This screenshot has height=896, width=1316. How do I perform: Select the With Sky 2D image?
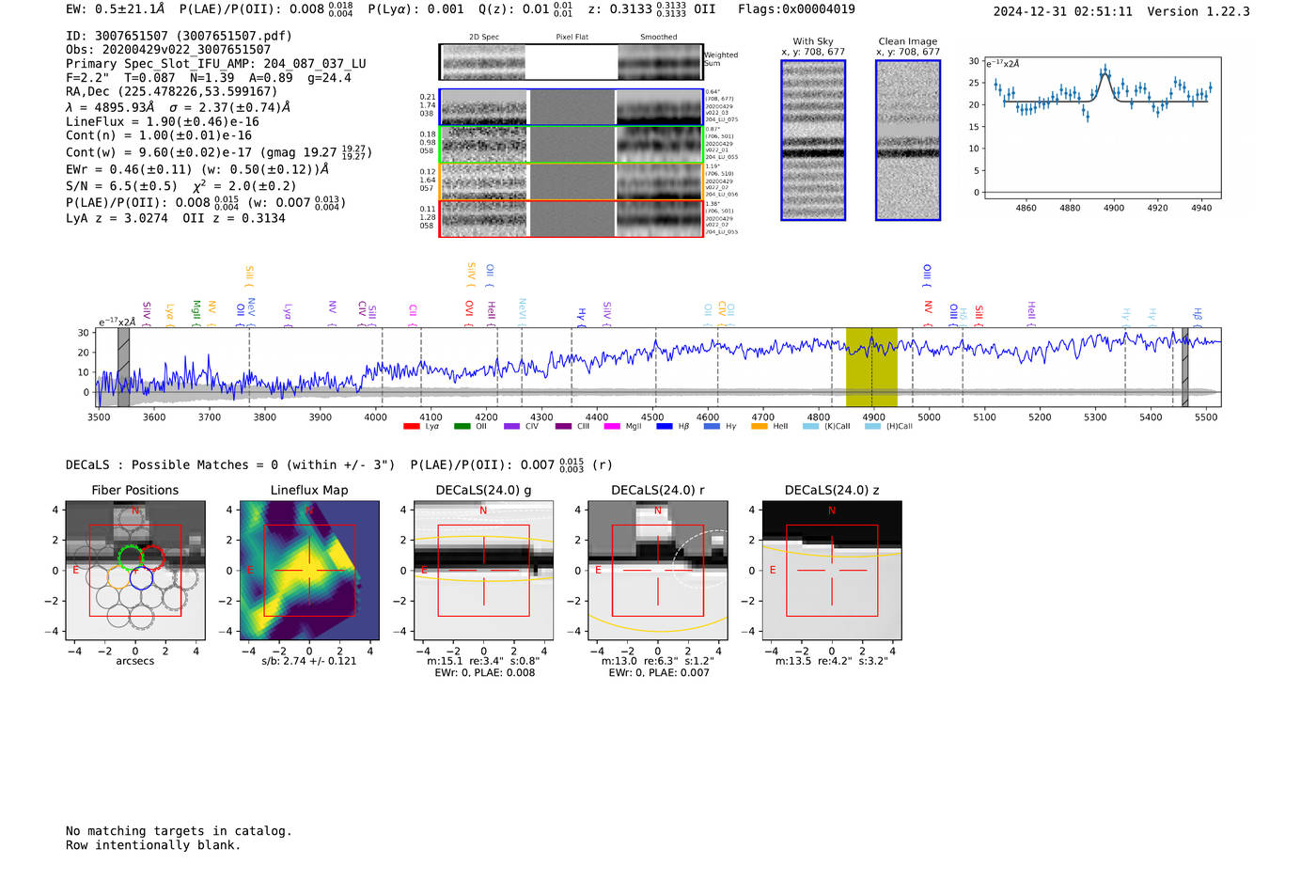813,140
